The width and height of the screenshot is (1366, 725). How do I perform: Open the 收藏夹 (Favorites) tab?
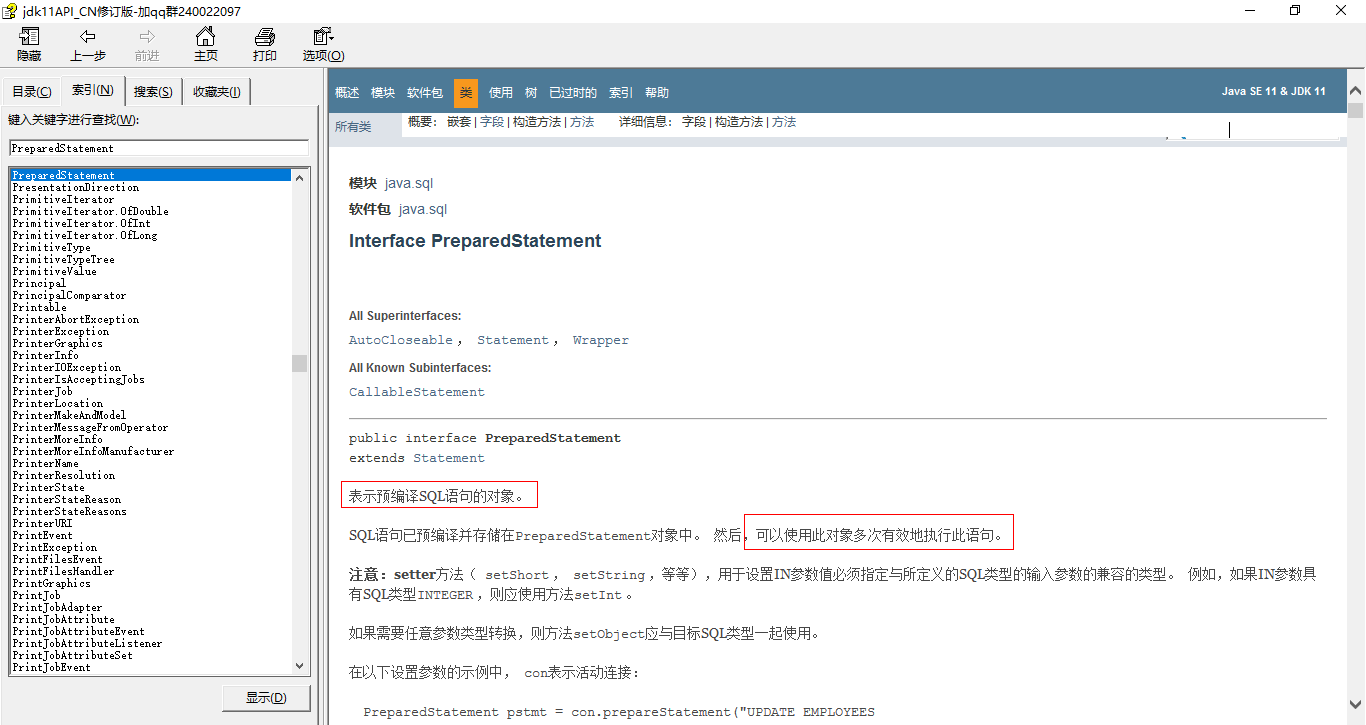216,92
